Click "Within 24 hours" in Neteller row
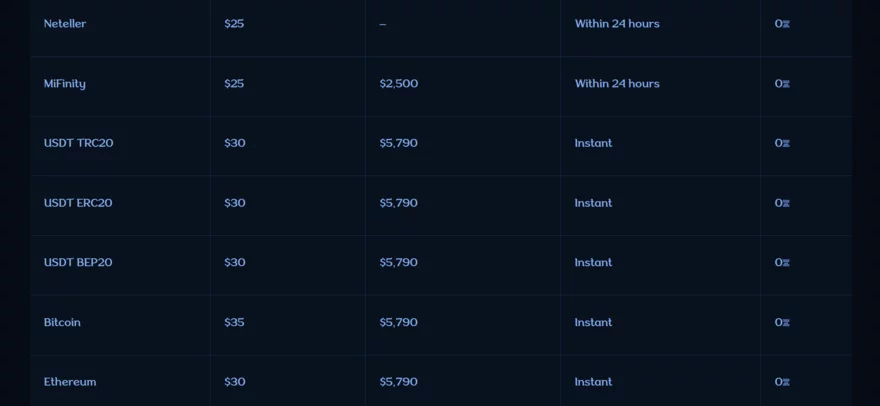The height and width of the screenshot is (406, 880). (617, 24)
